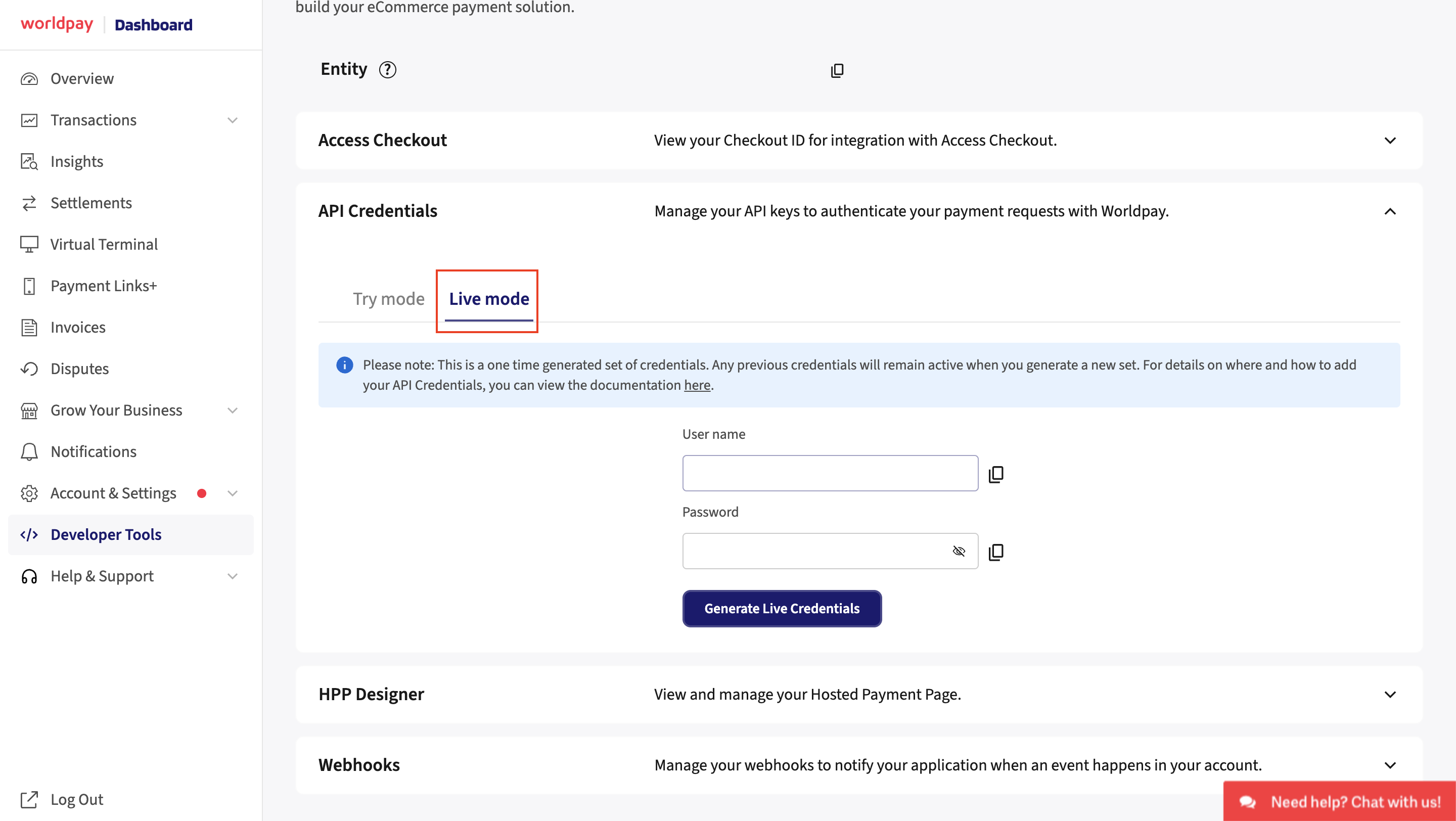Toggle password visibility eye icon
The height and width of the screenshot is (821, 1456).
[959, 551]
